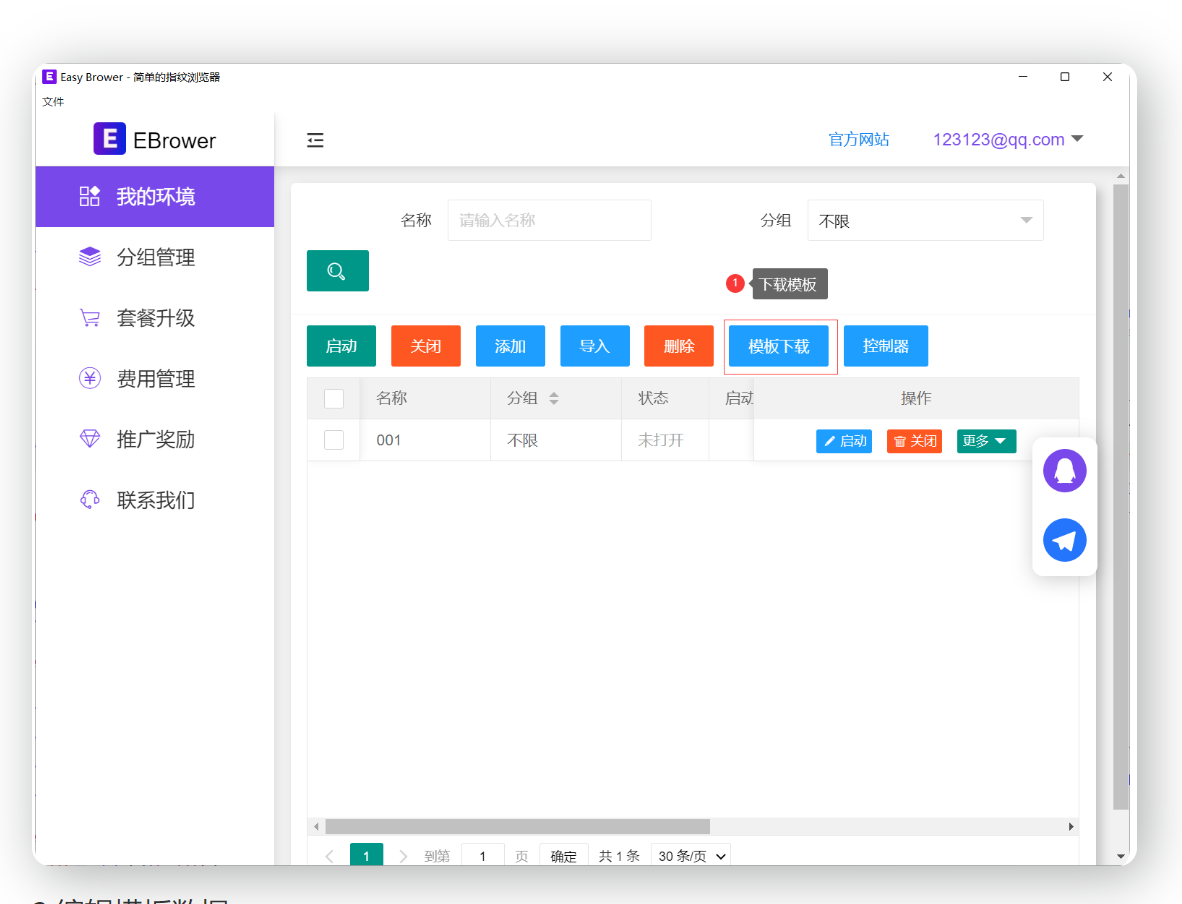Open the 30 条/页 page size selector

tap(690, 856)
